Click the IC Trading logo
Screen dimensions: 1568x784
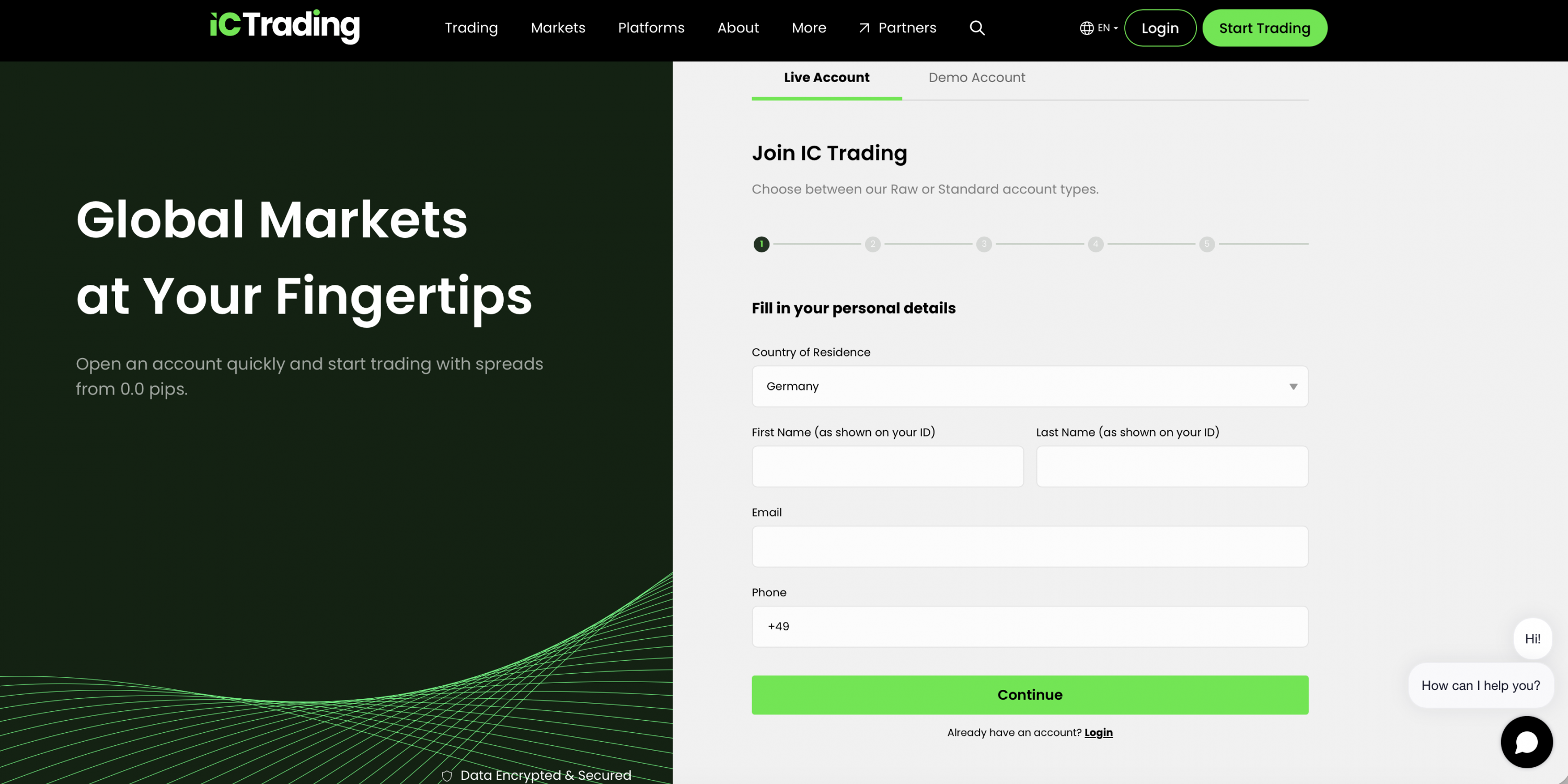(x=285, y=27)
